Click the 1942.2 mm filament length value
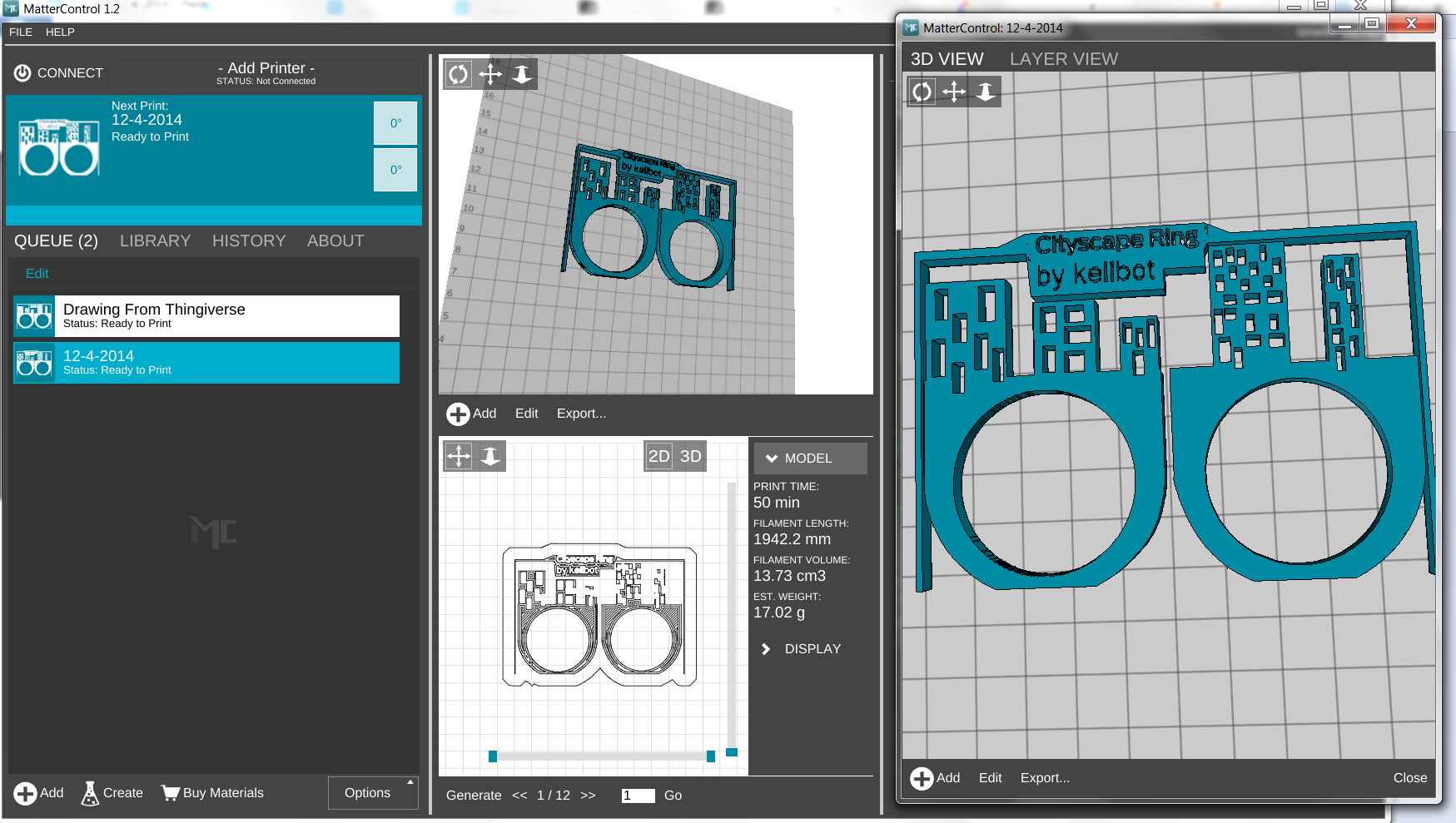The height and width of the screenshot is (823, 1456). tap(792, 539)
